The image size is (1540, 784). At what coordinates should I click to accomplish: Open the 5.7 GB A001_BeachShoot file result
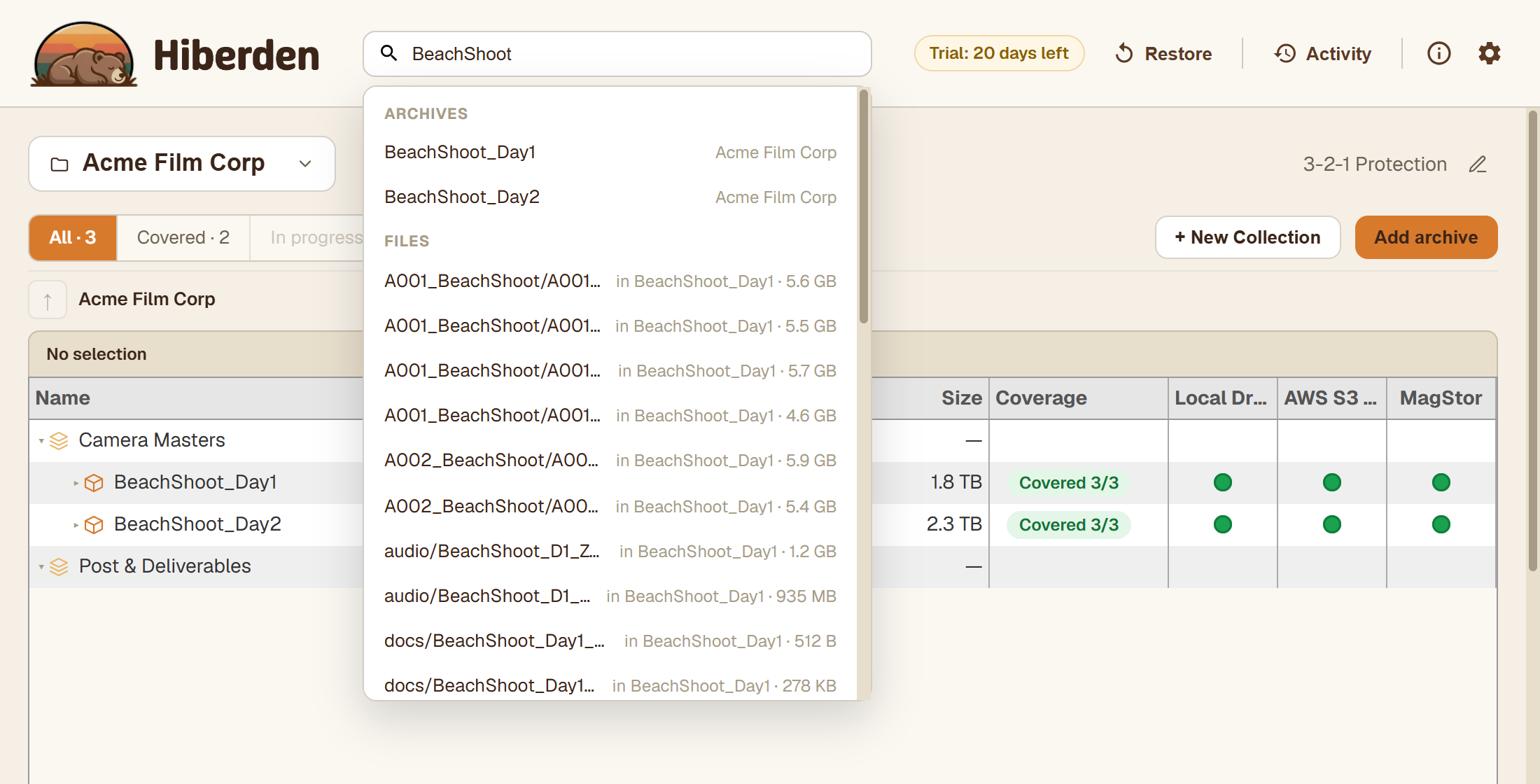(610, 370)
